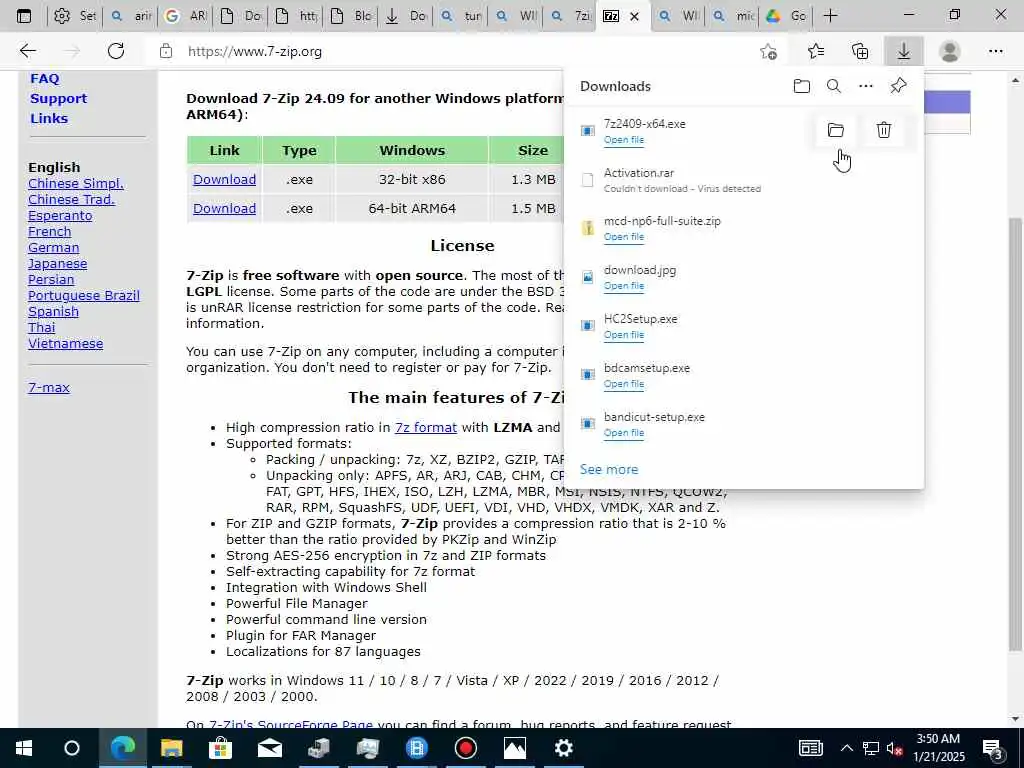
Task: Open File Explorer from the taskbar
Action: (172, 748)
